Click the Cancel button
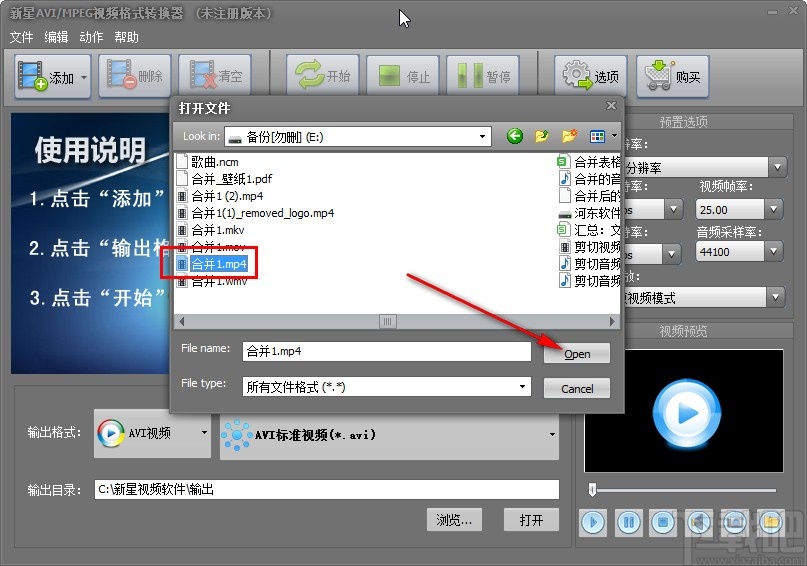The image size is (807, 566). click(577, 388)
